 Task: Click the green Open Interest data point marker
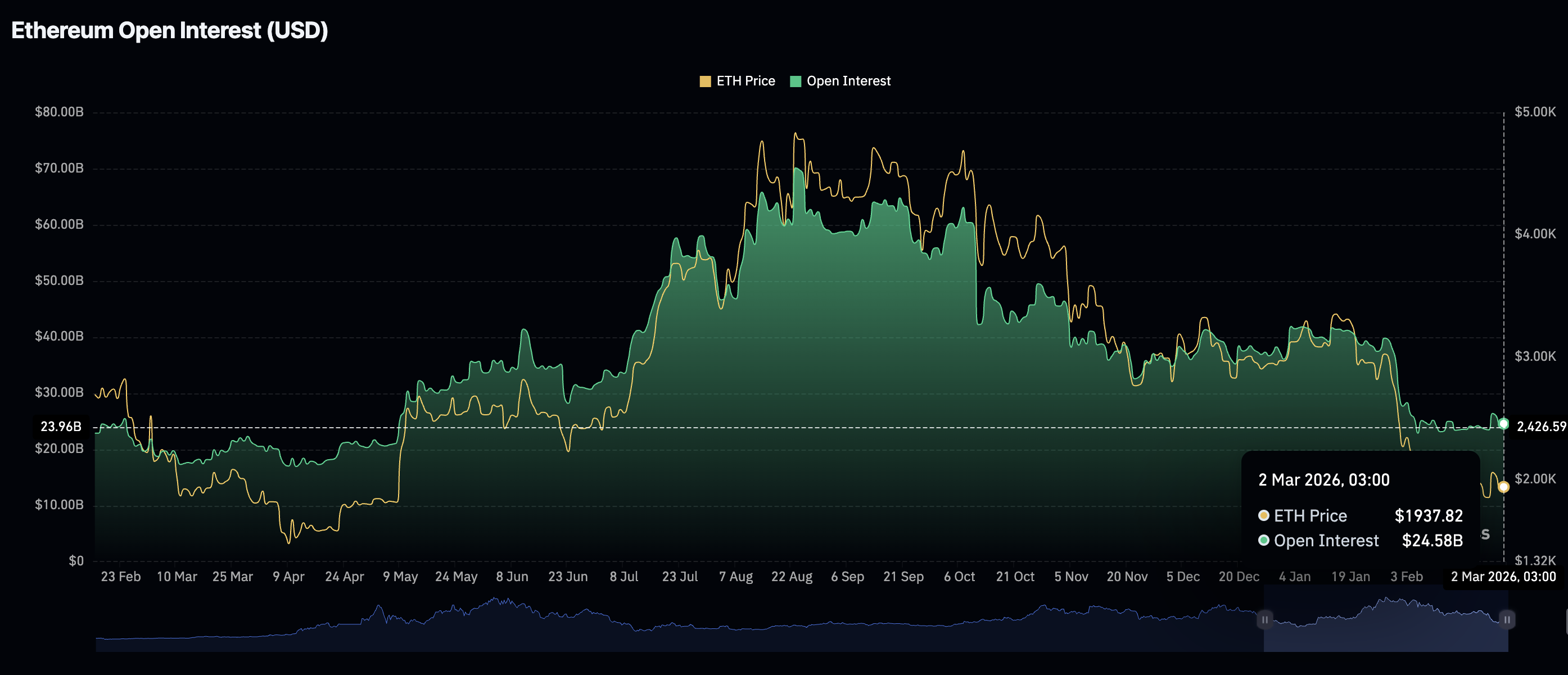[1503, 424]
